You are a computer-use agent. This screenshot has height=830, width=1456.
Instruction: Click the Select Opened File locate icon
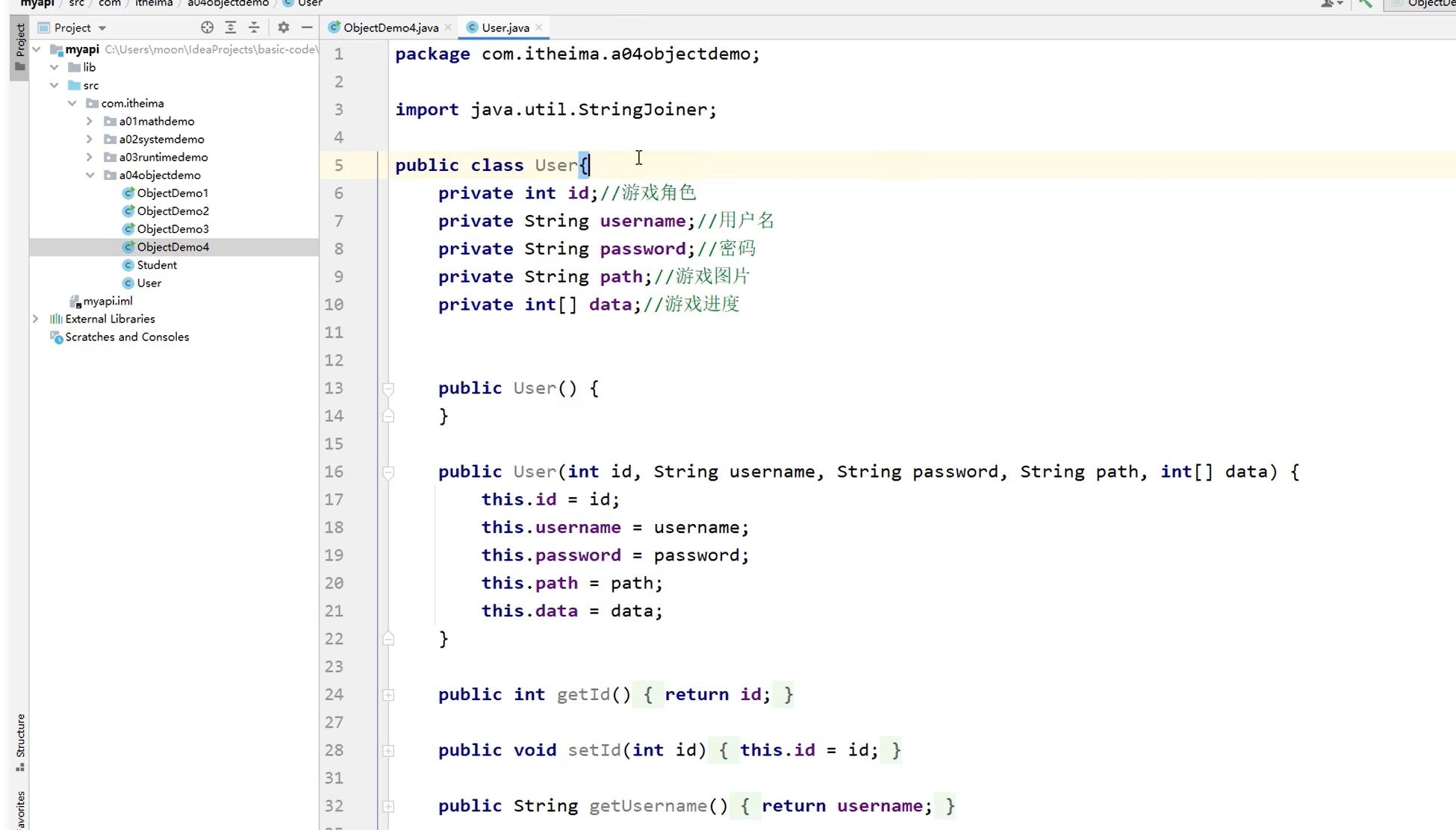pos(207,28)
